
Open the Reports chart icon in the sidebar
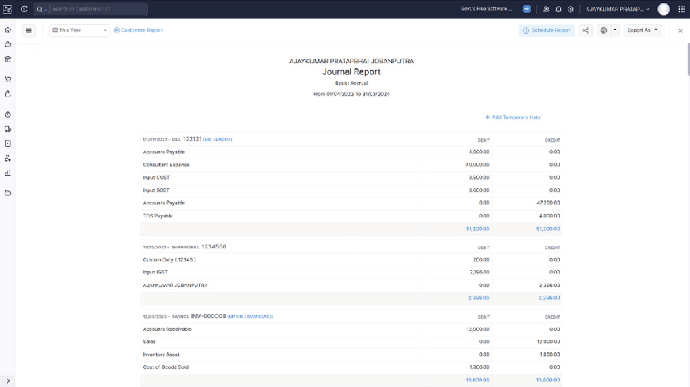[8, 173]
